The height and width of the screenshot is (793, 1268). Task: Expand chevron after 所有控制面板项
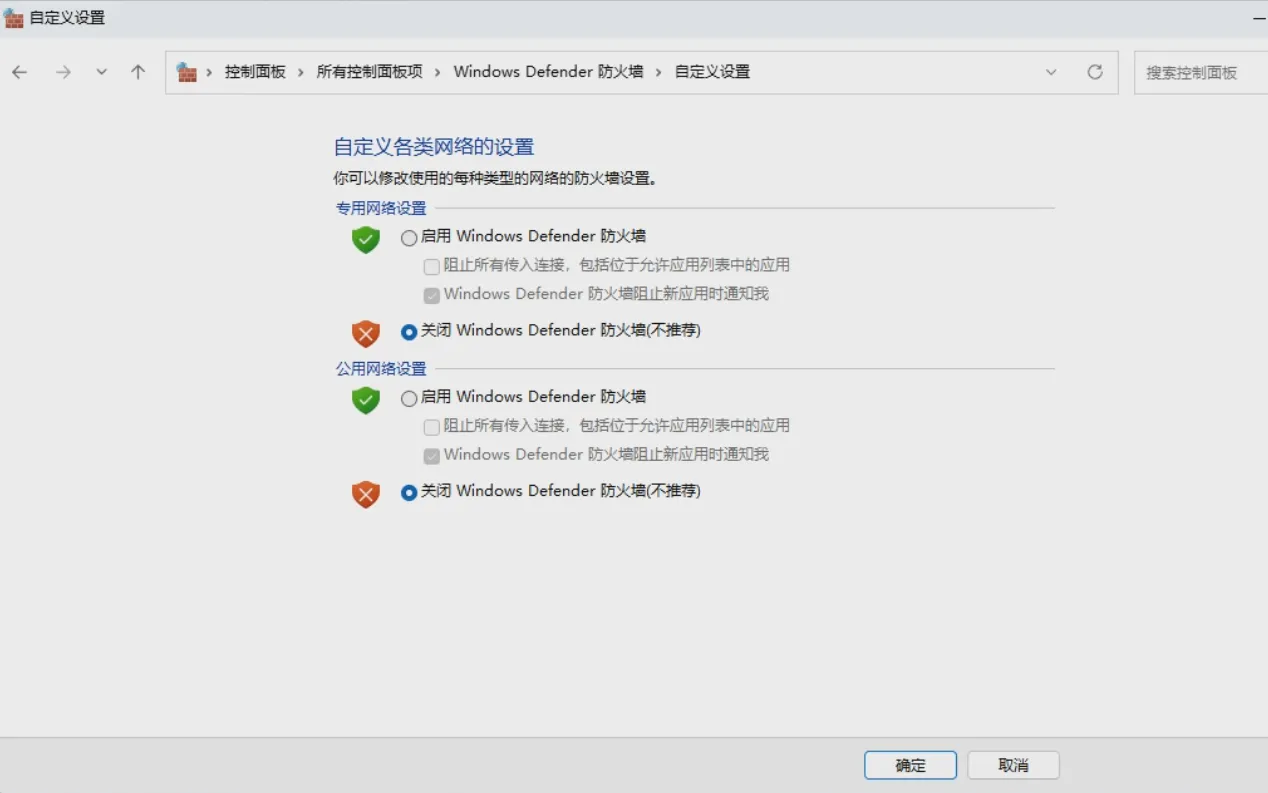tap(438, 72)
